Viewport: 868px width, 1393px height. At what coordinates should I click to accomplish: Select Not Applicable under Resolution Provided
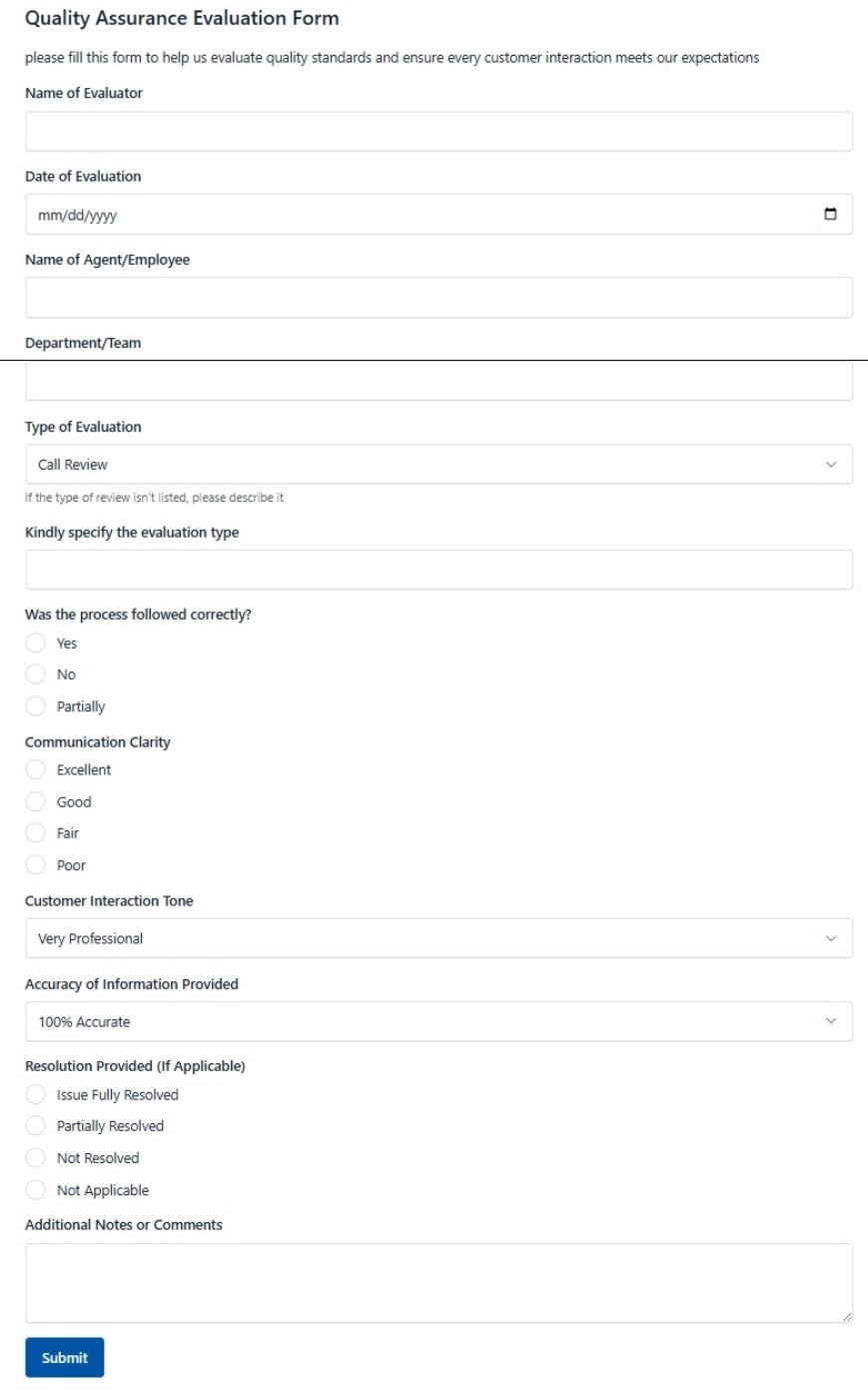36,1189
